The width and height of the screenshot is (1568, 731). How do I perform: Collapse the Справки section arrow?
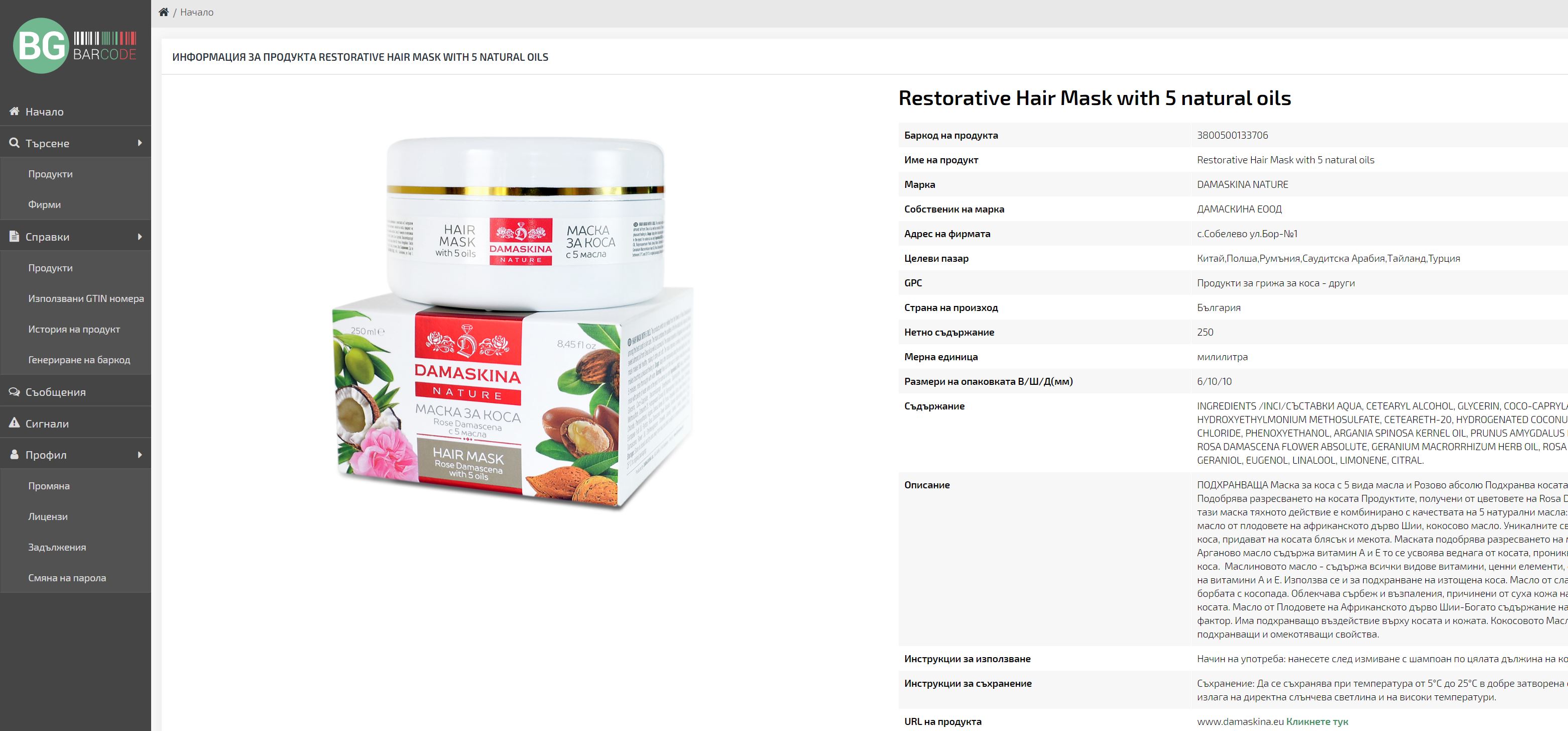pyautogui.click(x=140, y=236)
